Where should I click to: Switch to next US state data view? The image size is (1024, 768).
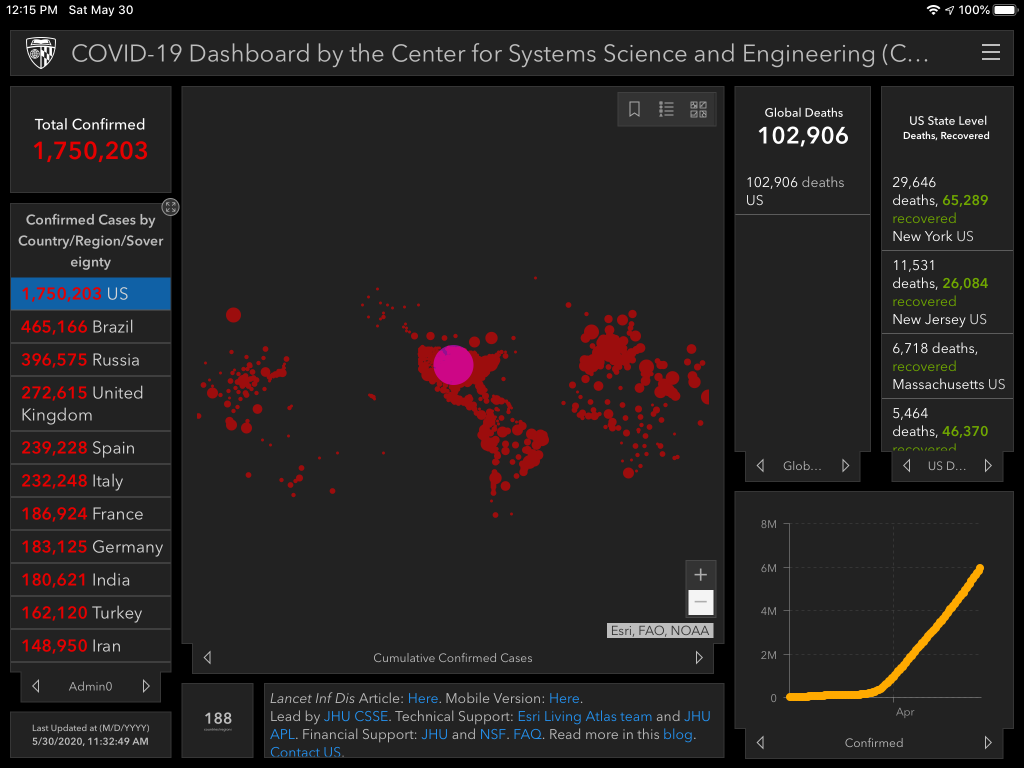point(988,466)
